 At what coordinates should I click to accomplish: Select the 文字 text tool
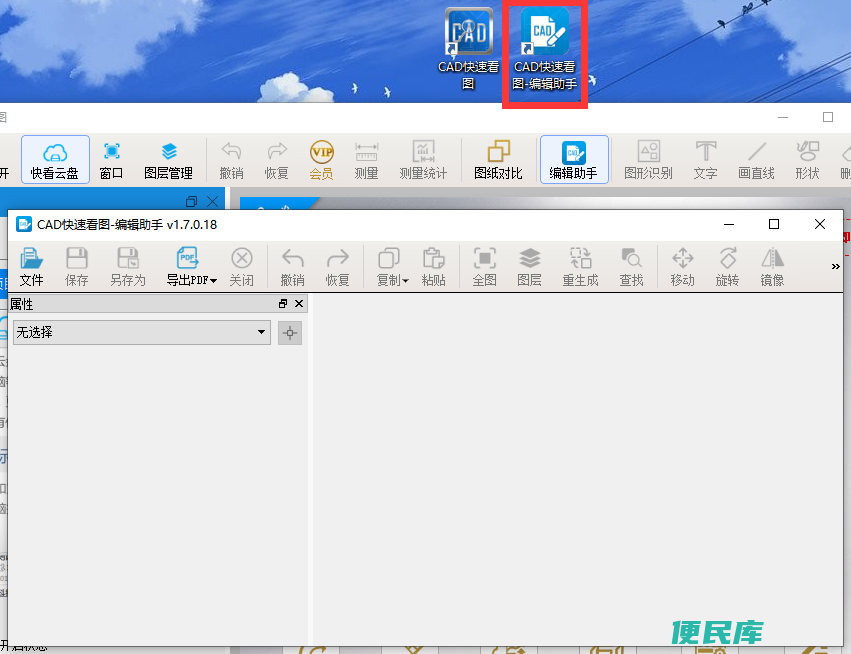706,160
